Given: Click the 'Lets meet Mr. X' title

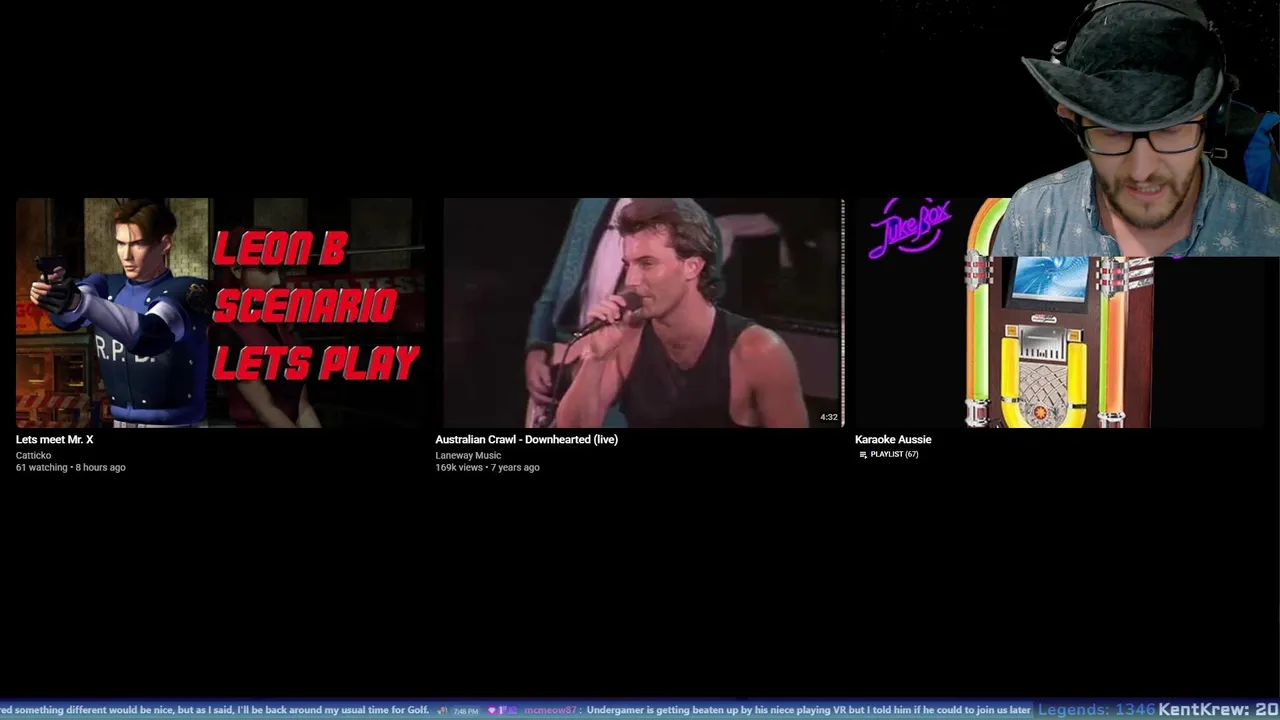Looking at the screenshot, I should 55,440.
